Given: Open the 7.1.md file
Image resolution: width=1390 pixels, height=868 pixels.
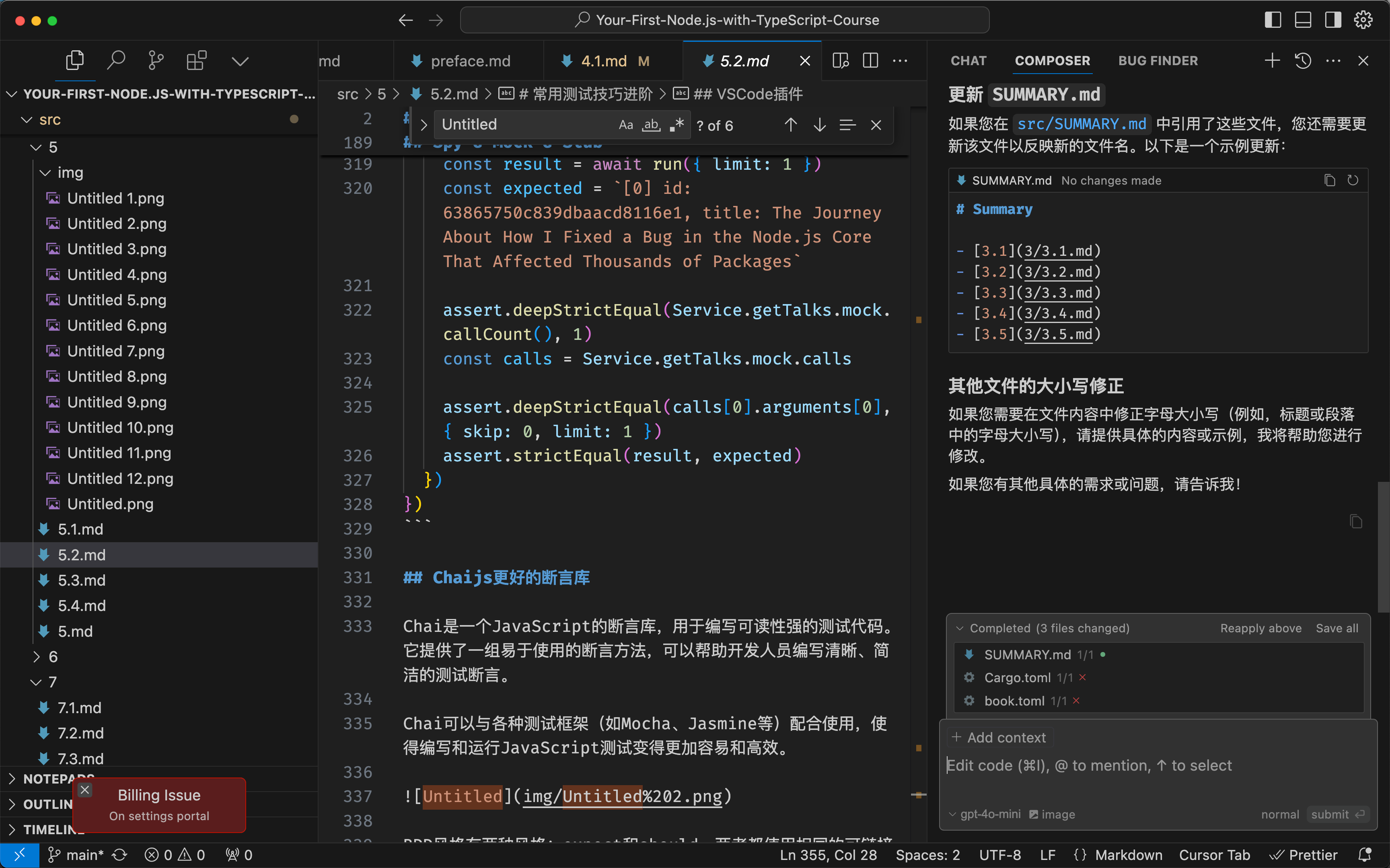Looking at the screenshot, I should [x=79, y=707].
